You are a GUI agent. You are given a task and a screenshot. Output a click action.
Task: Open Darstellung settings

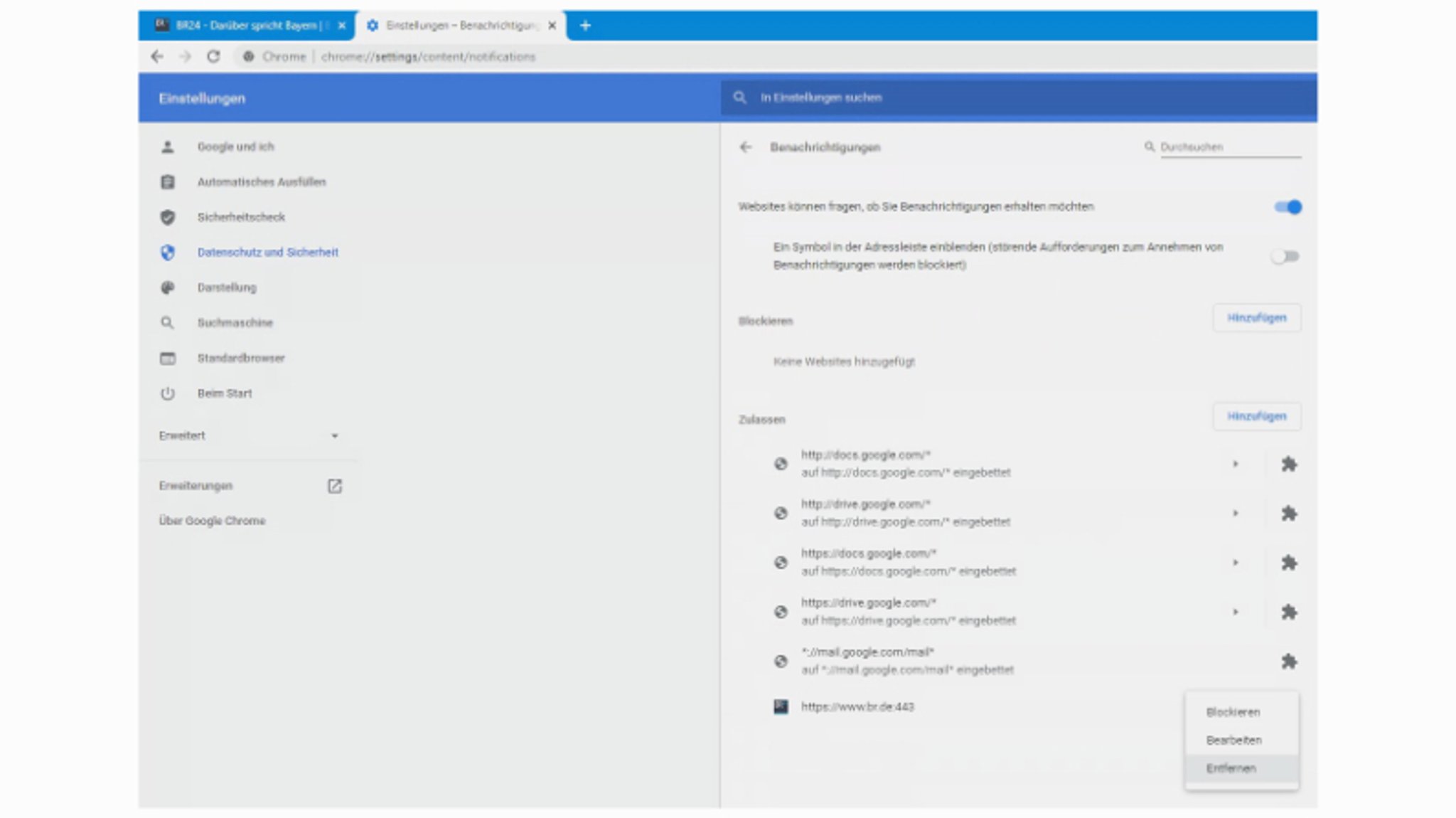[227, 287]
